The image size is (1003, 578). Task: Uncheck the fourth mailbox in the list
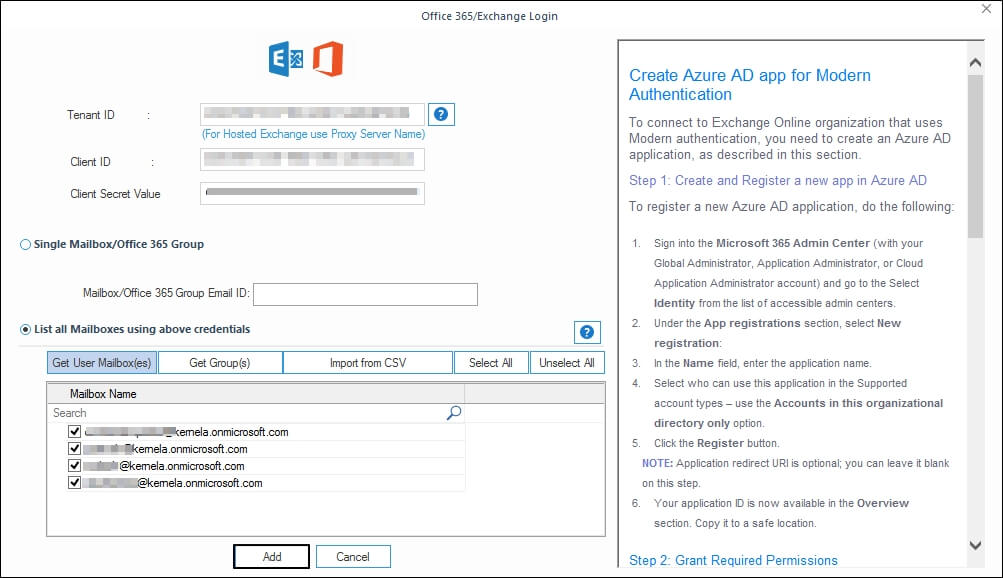[74, 483]
